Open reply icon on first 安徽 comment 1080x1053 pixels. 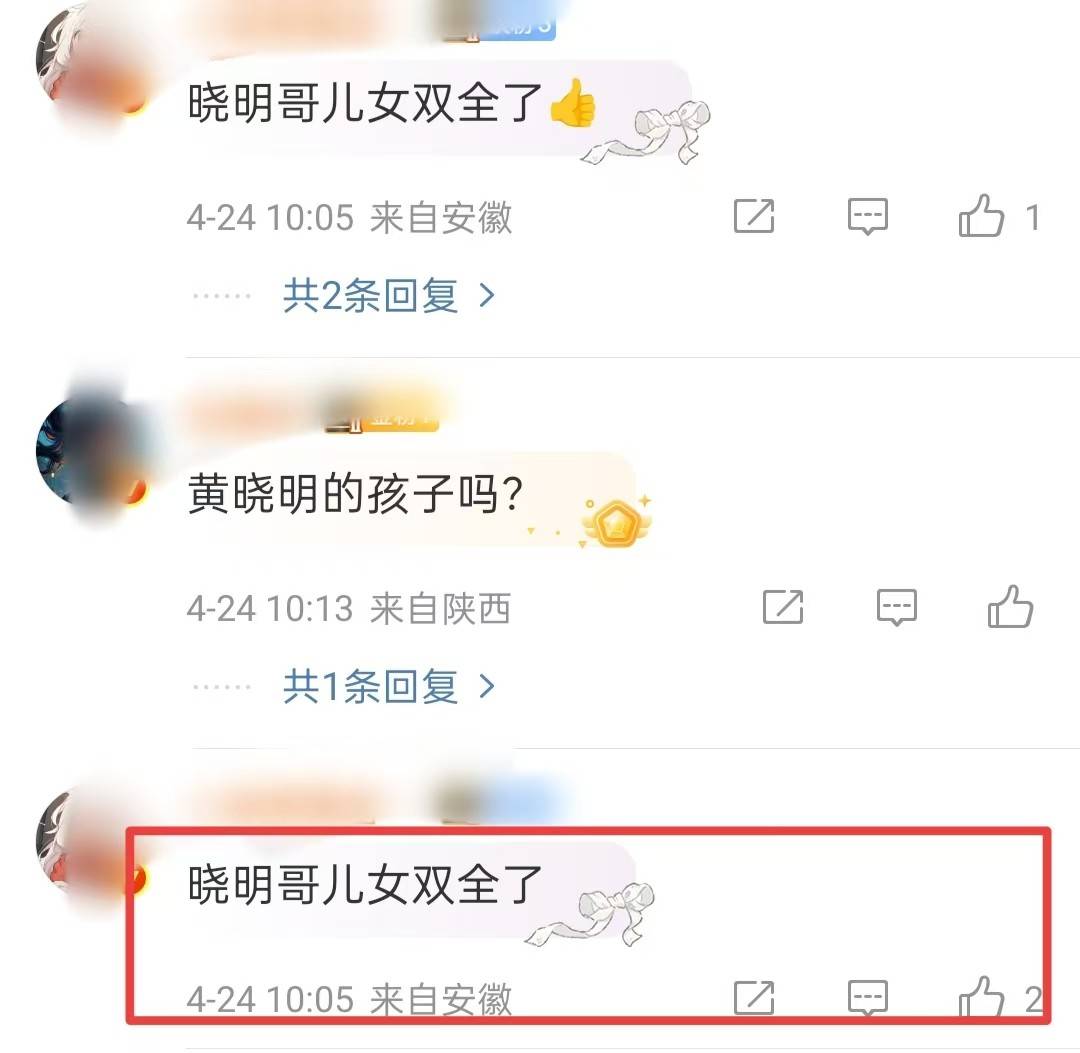pos(867,216)
